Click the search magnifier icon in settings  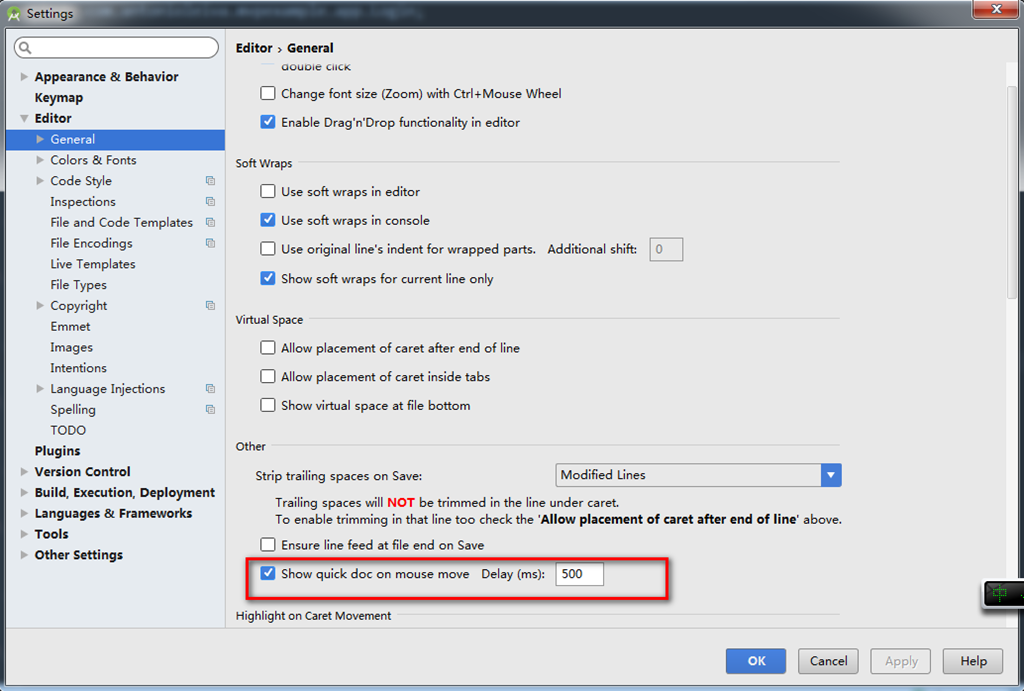pyautogui.click(x=26, y=48)
